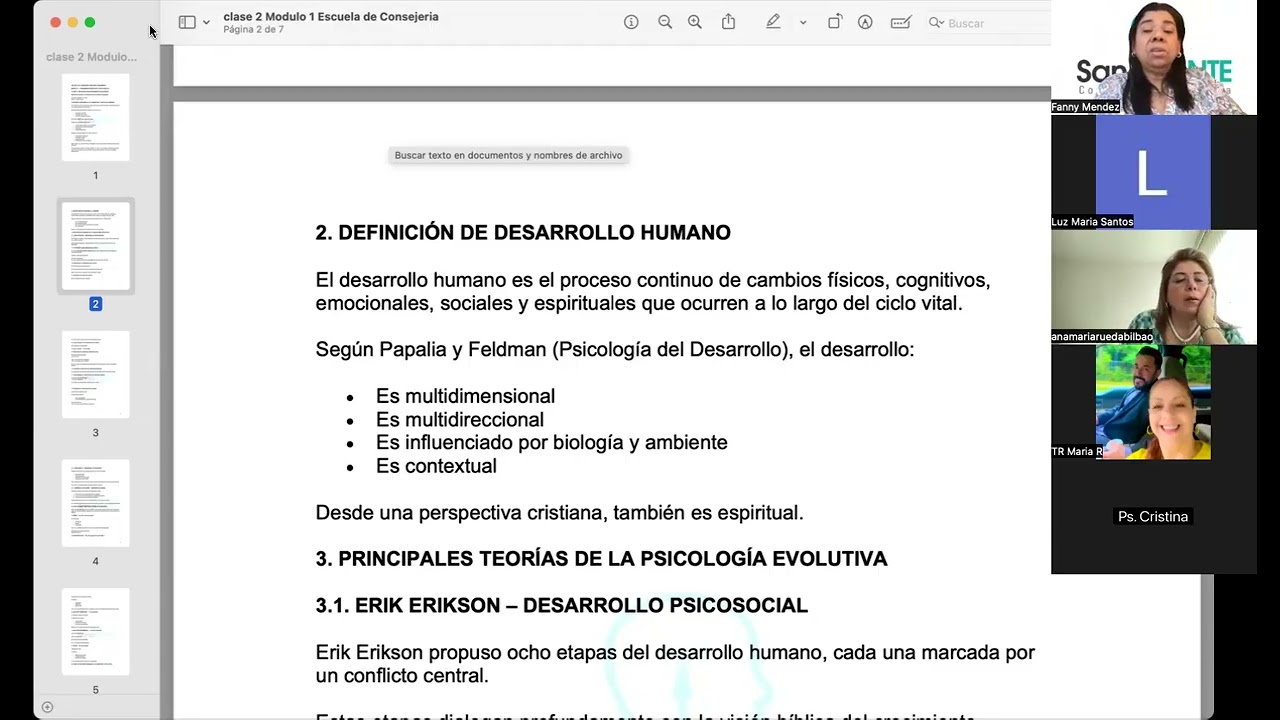Select the page 1 thumbnail

coord(96,118)
